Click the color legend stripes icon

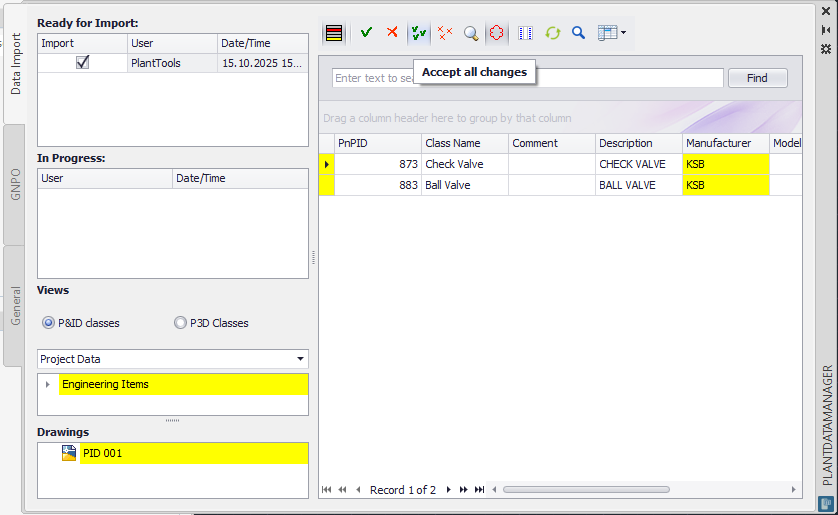pos(334,33)
